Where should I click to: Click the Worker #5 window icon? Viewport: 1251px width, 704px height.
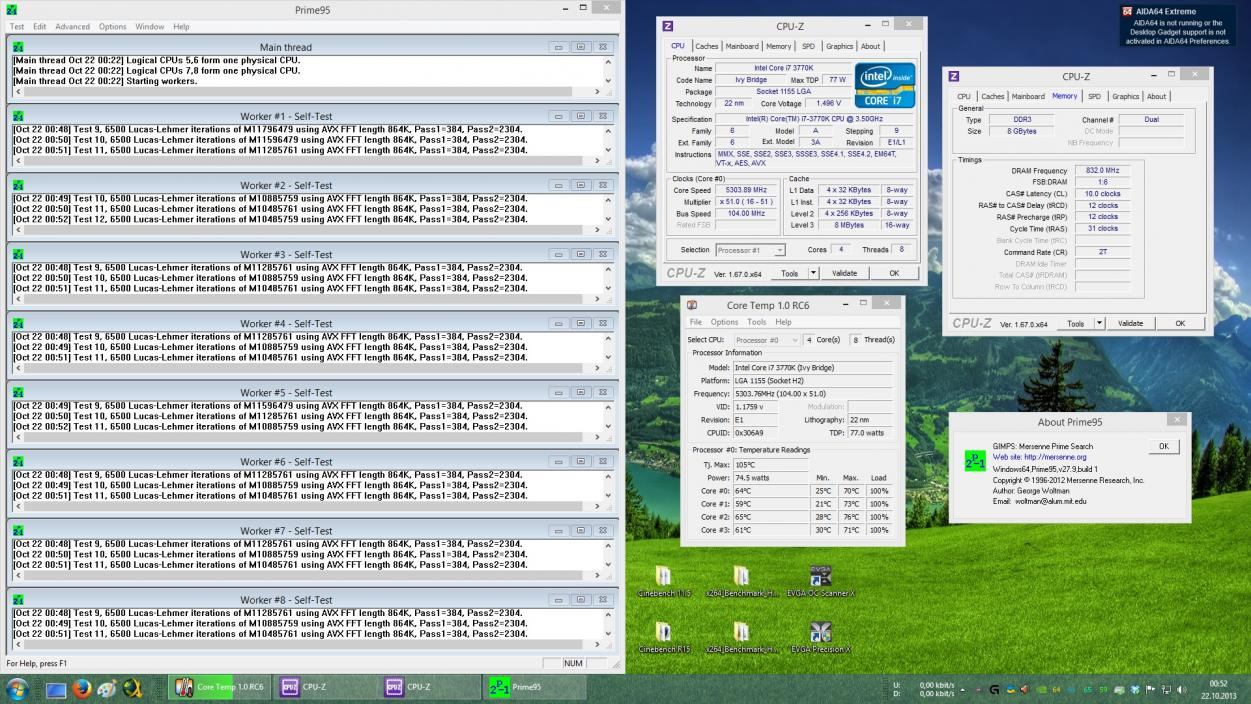coord(17,392)
